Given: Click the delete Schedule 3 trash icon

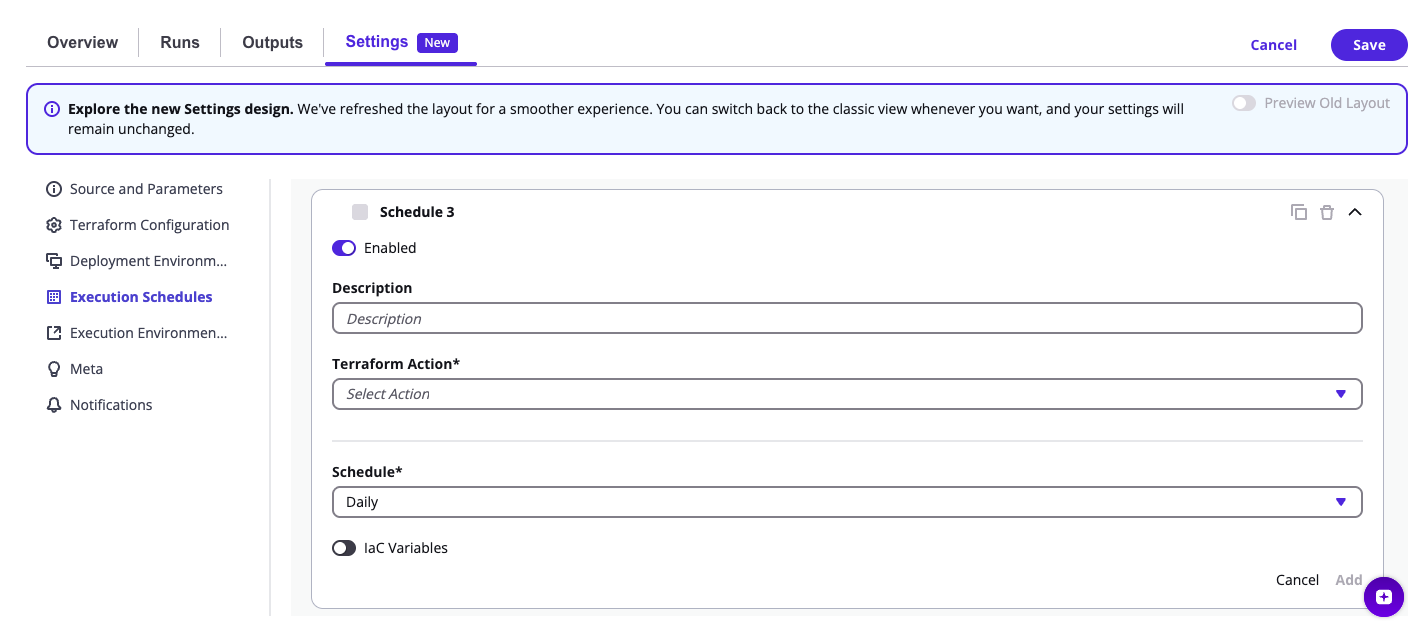Looking at the screenshot, I should pos(1327,212).
